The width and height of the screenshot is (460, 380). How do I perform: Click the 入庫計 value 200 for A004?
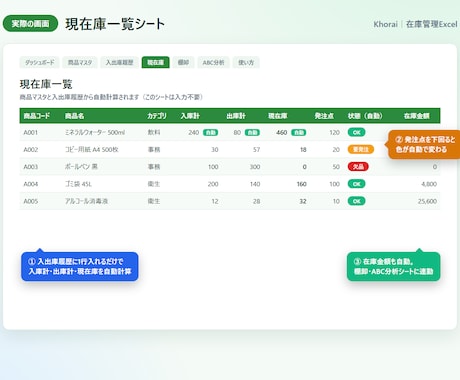213,184
